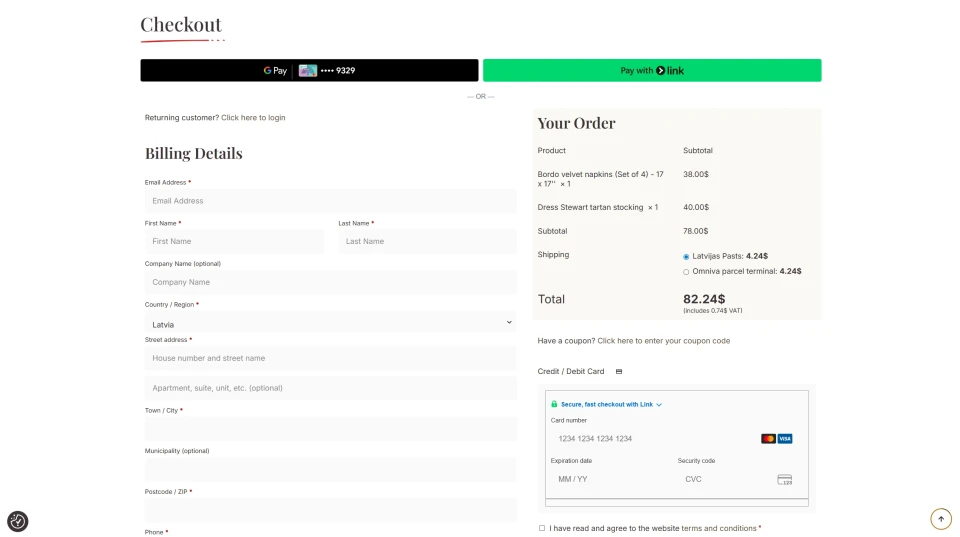This screenshot has height=537, width=960.
Task: Click the Mastercard logo icon
Action: point(768,438)
